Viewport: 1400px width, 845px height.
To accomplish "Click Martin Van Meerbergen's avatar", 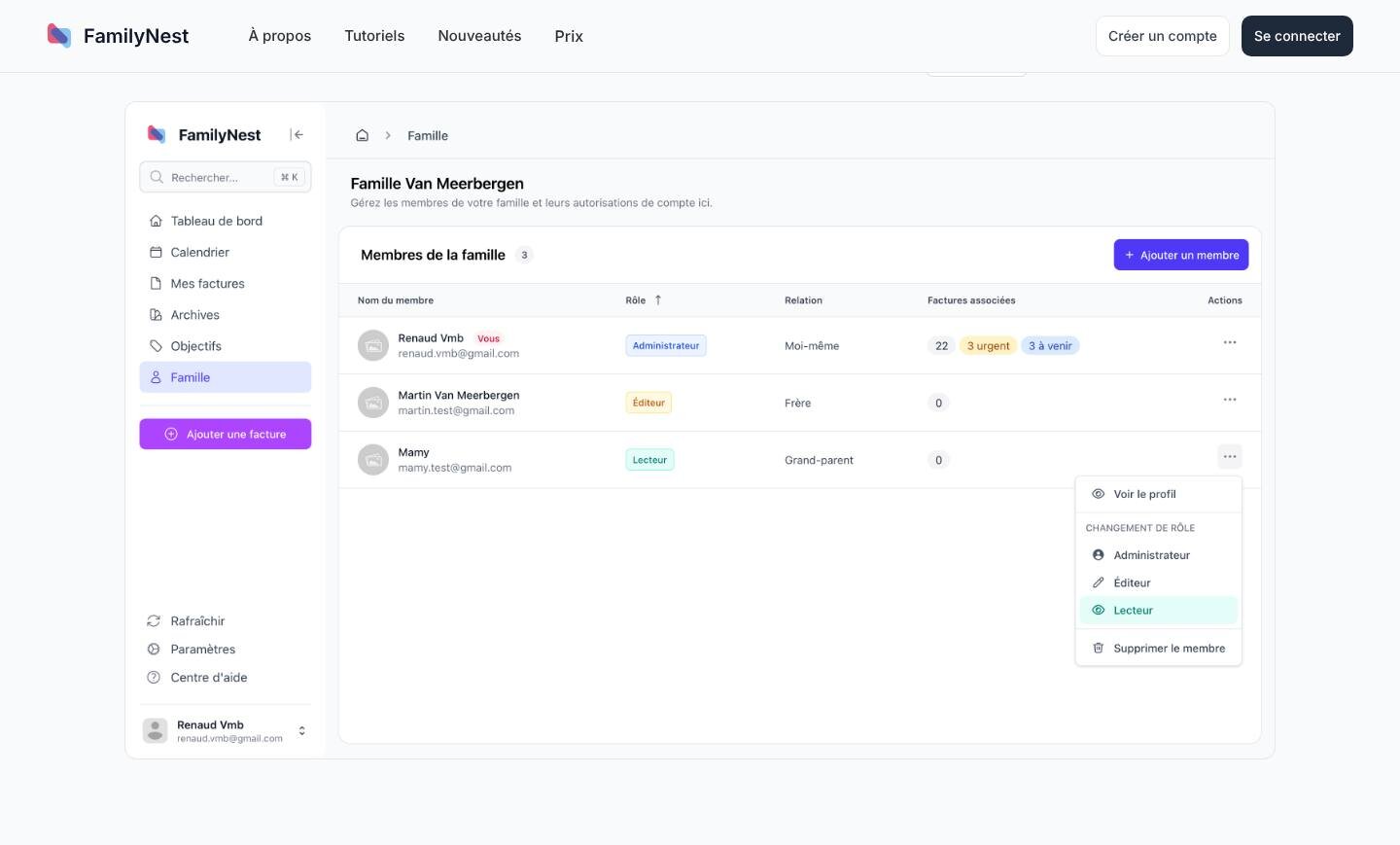I will (372, 403).
